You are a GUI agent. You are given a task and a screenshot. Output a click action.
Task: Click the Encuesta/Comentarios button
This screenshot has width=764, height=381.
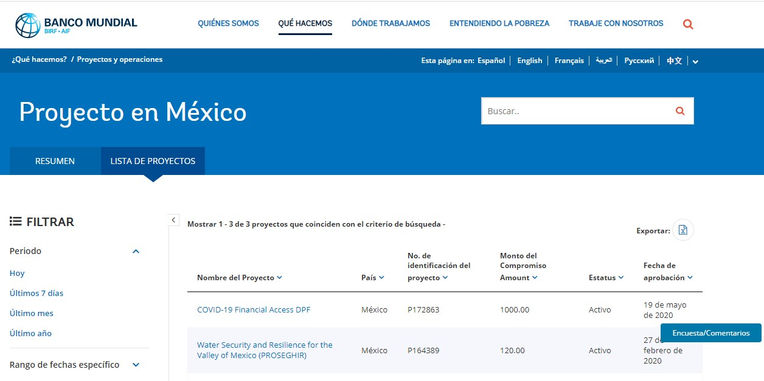click(711, 333)
